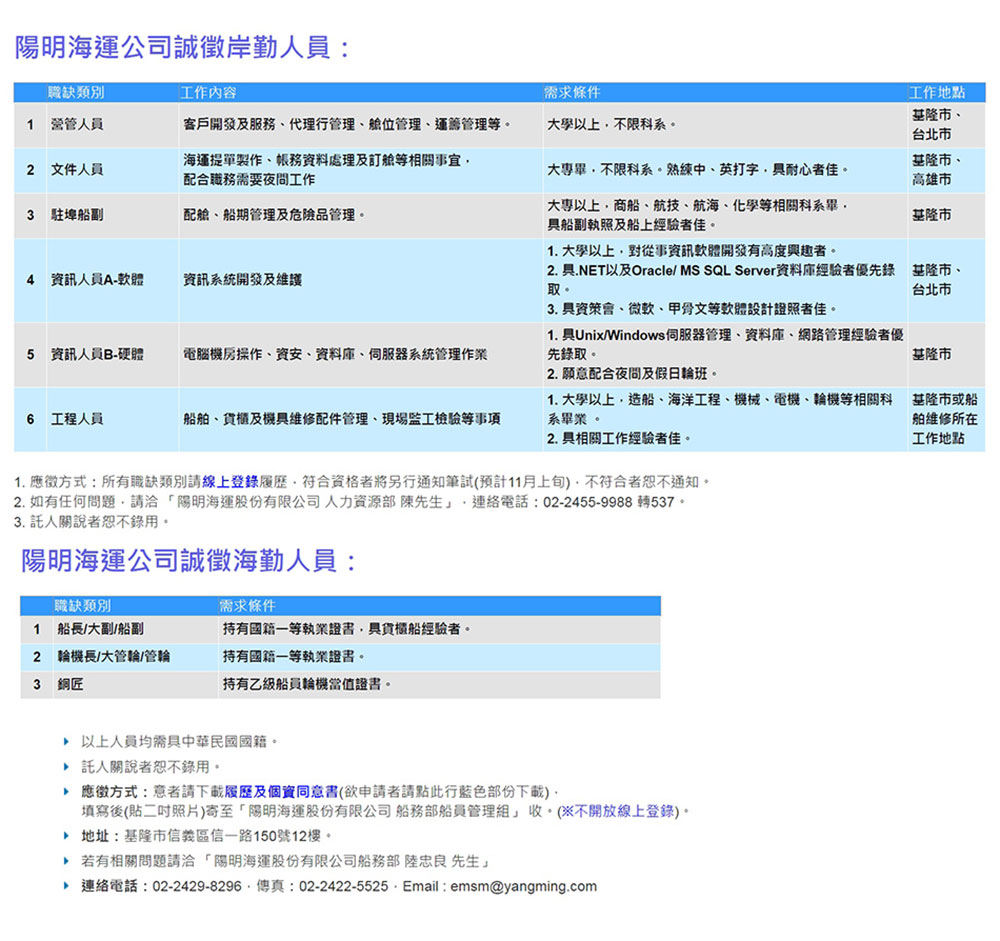Select the 銅匠 sea staff cell
1000x941 pixels.
tap(135, 685)
